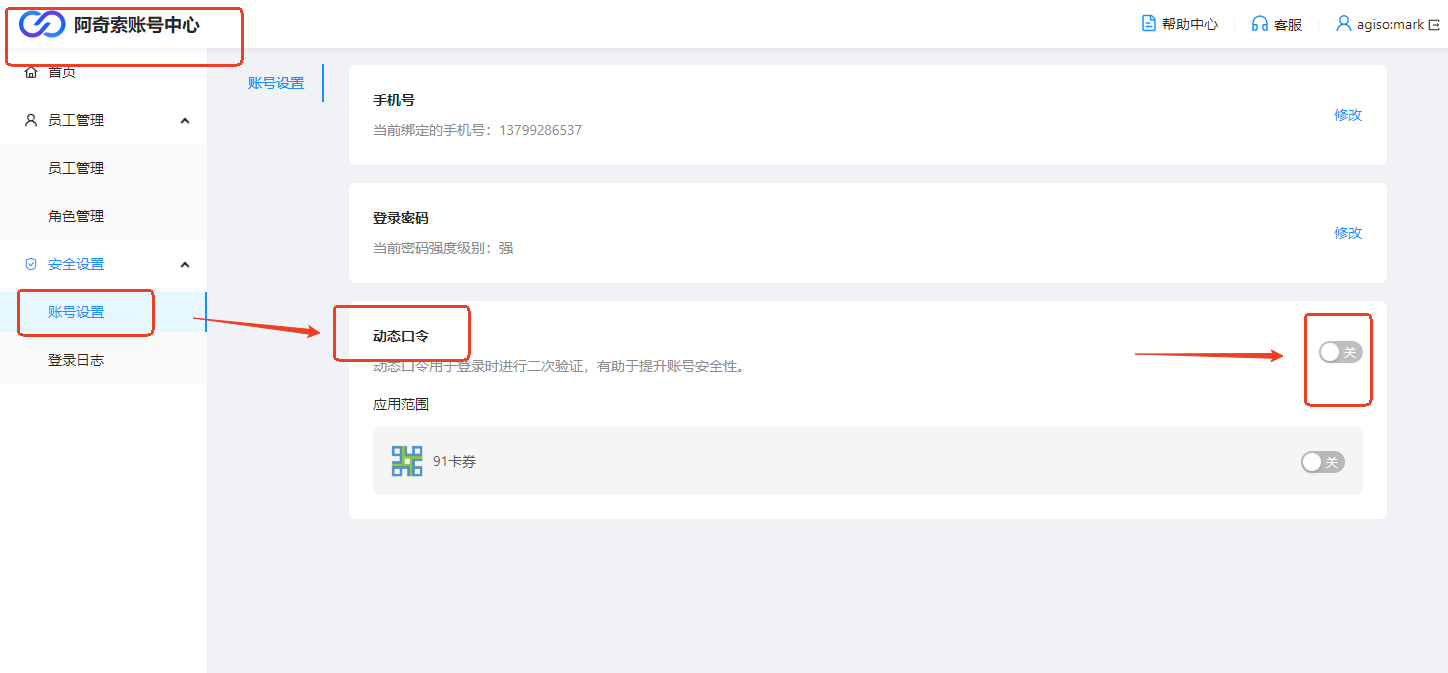Click the customer service headset icon
Screen dimensions: 1448x673
coord(1260,24)
